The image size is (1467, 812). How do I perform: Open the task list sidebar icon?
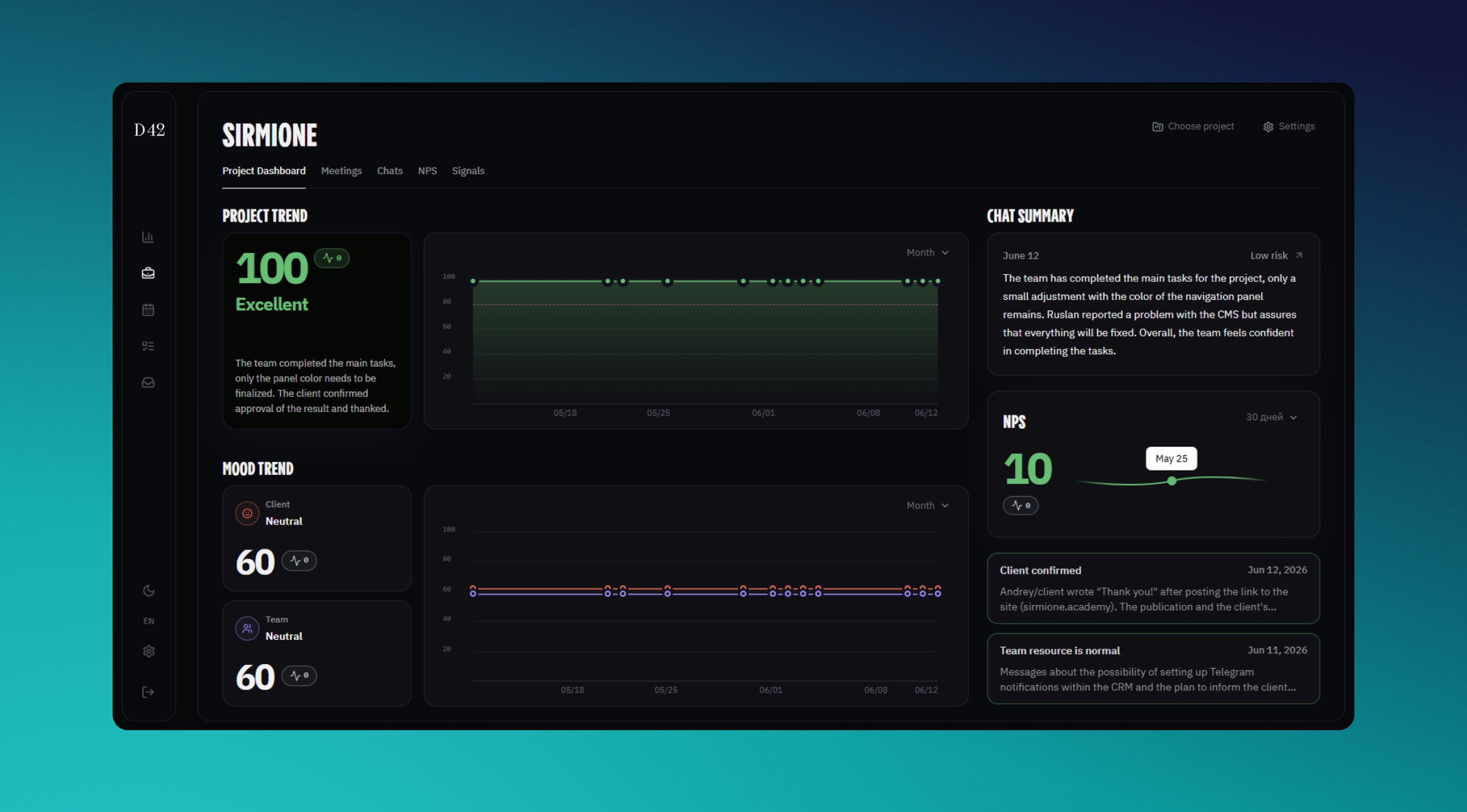point(148,346)
